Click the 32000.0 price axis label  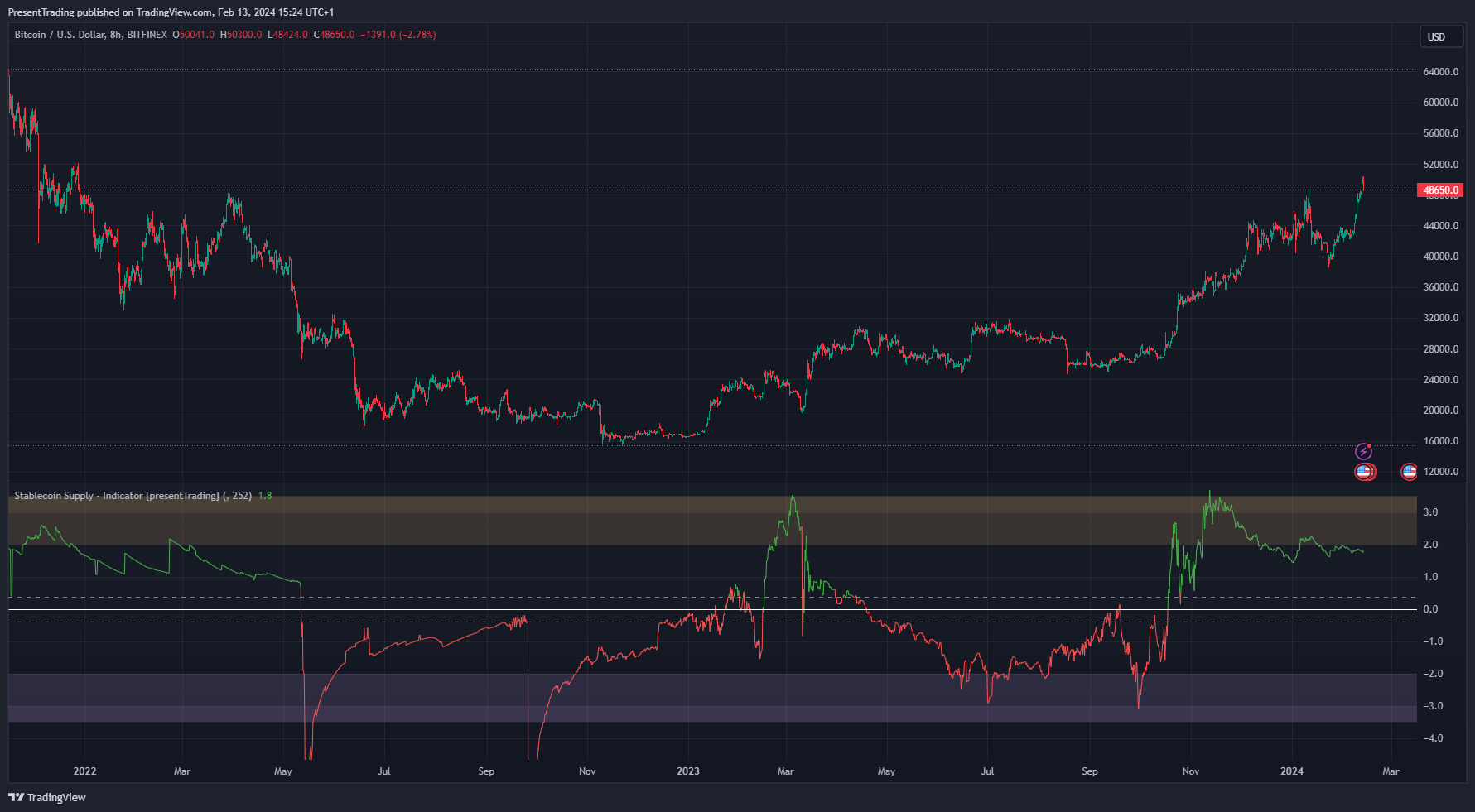pyautogui.click(x=1441, y=318)
